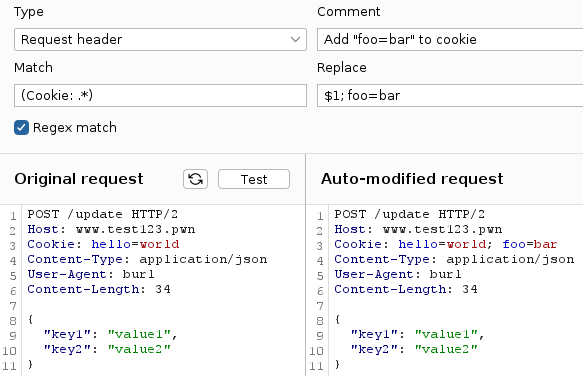Click the Auto-modified request heading
583x376 pixels.
click(x=412, y=179)
